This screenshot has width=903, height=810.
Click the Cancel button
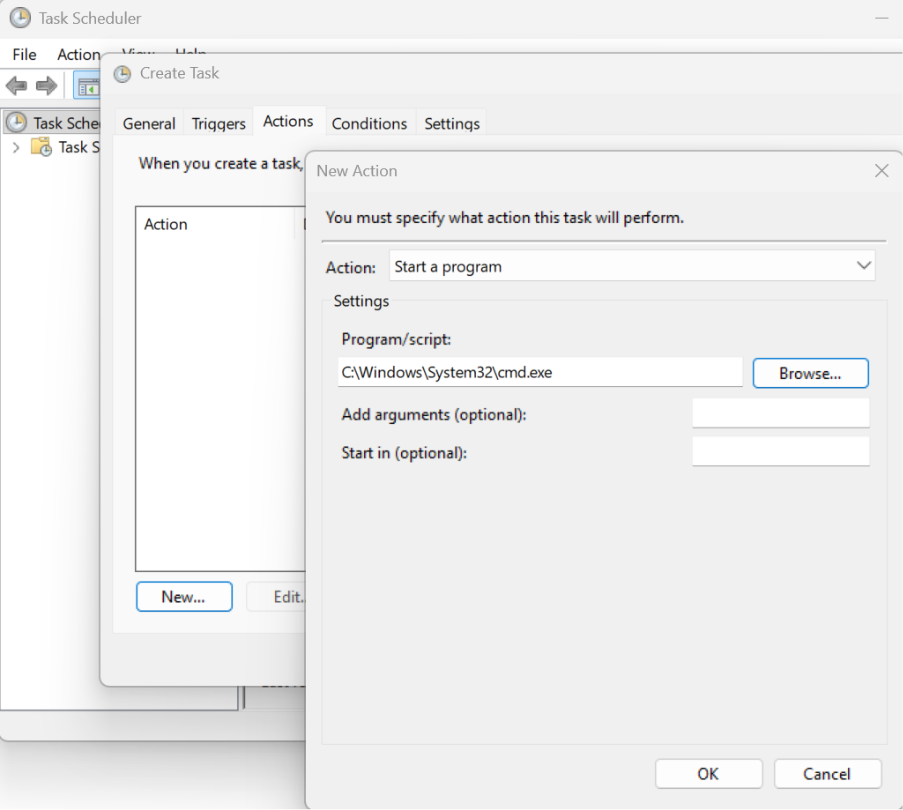[x=827, y=773]
